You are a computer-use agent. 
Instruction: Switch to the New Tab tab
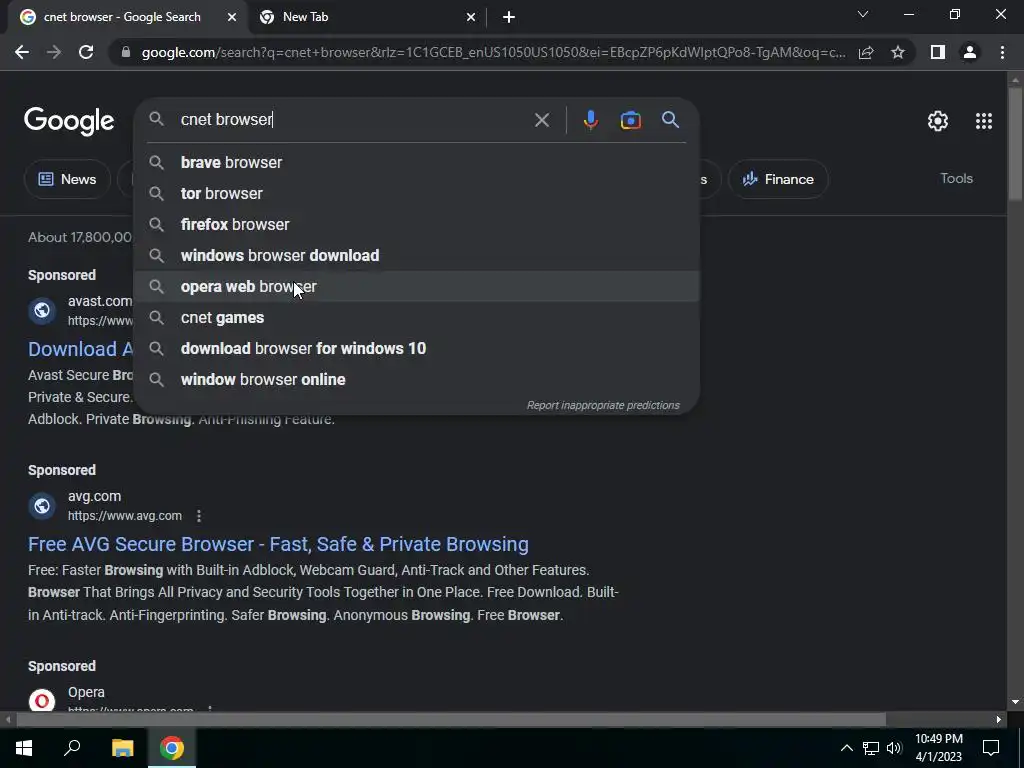pyautogui.click(x=368, y=17)
